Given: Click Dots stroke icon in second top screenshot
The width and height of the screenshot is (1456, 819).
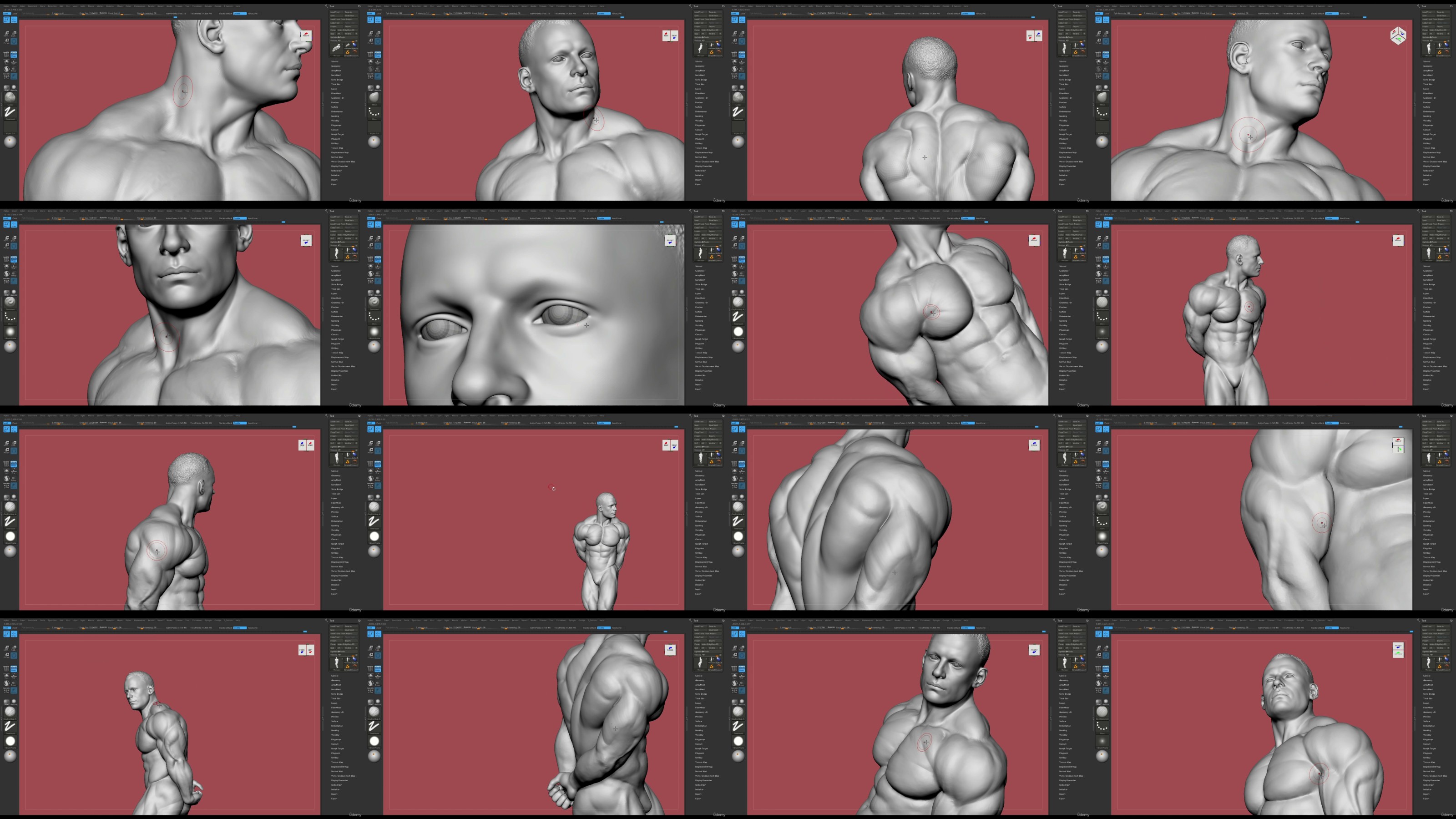Looking at the screenshot, I should click(x=374, y=112).
